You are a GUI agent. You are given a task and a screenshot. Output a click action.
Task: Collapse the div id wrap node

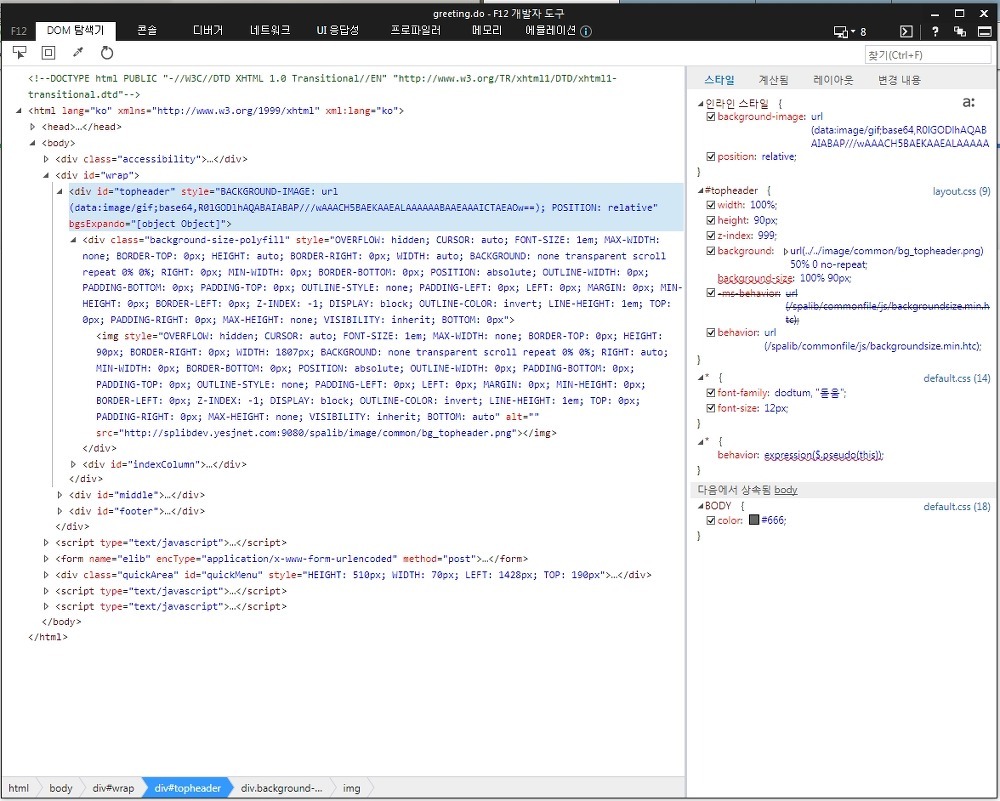click(46, 175)
